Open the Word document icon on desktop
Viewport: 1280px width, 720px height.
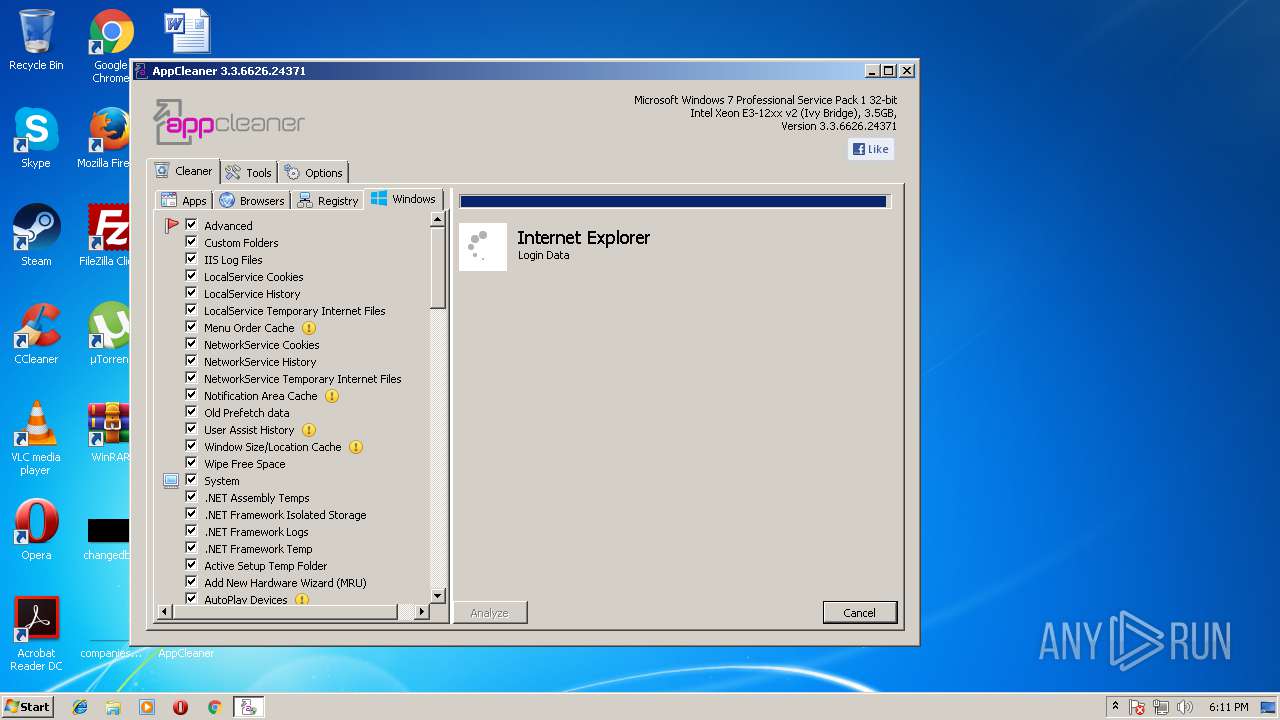point(187,31)
